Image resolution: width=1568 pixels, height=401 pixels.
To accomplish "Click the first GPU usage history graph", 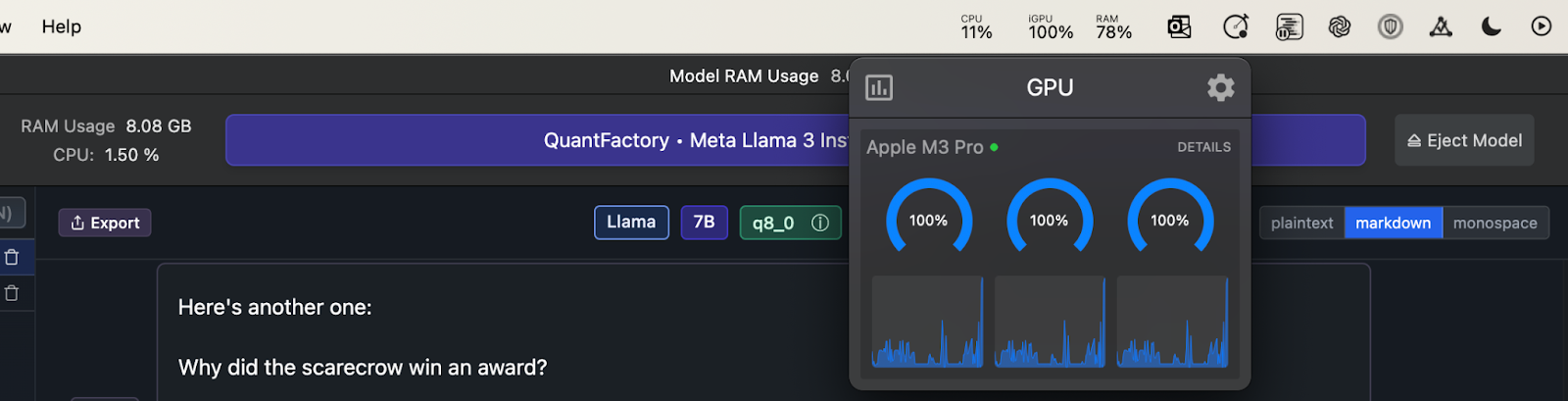I will click(x=927, y=322).
